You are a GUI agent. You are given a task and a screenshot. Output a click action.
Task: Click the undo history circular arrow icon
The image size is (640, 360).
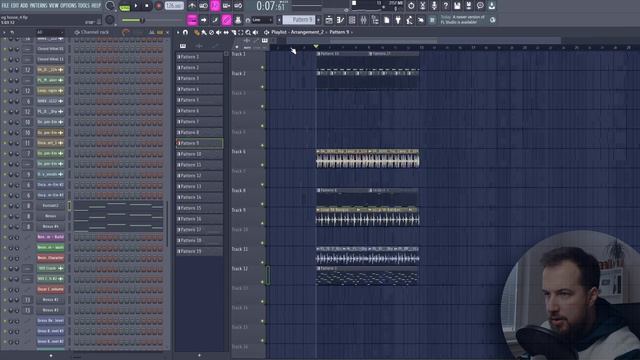tap(411, 6)
